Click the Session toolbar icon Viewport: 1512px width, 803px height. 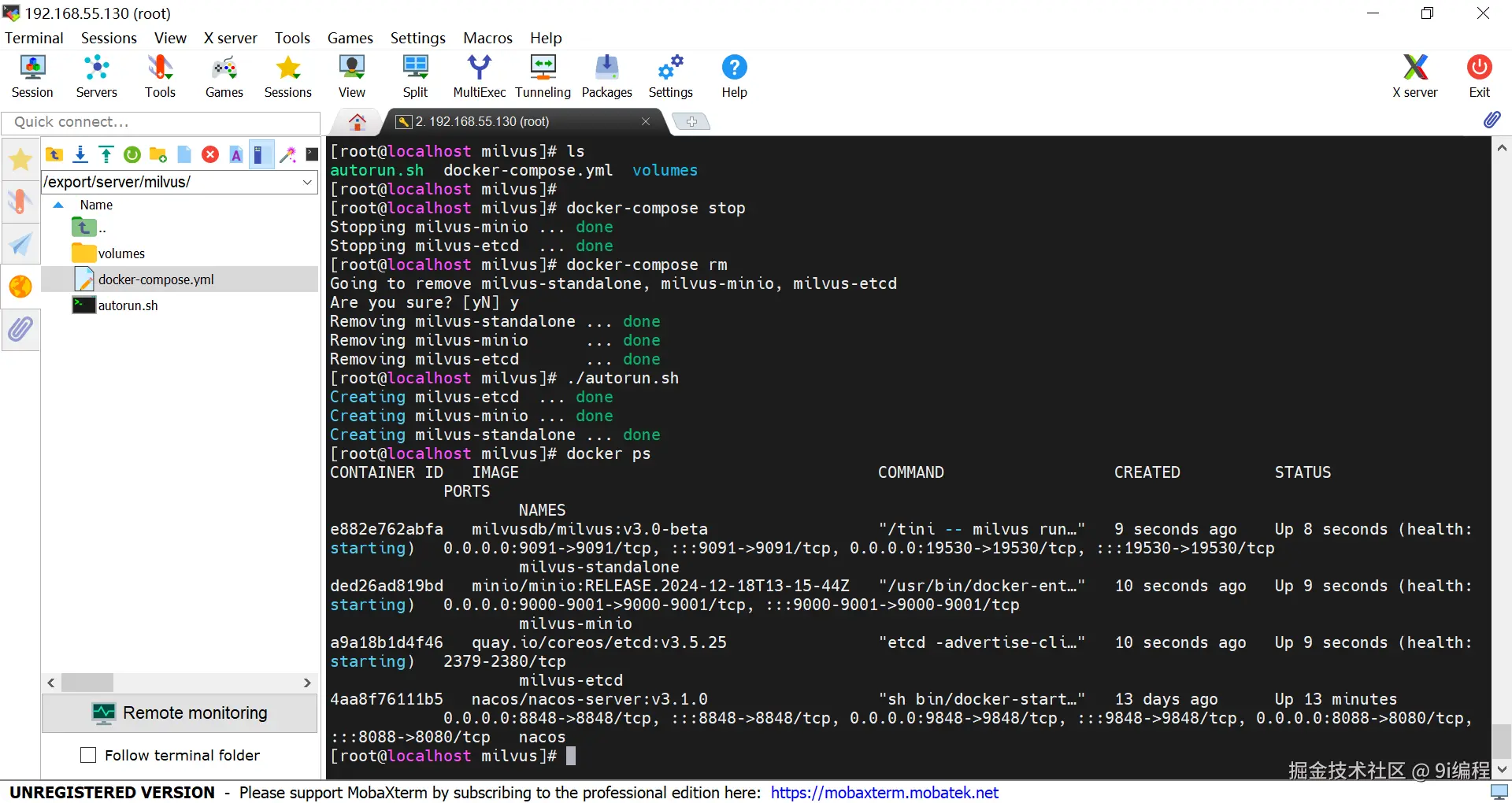(x=32, y=76)
